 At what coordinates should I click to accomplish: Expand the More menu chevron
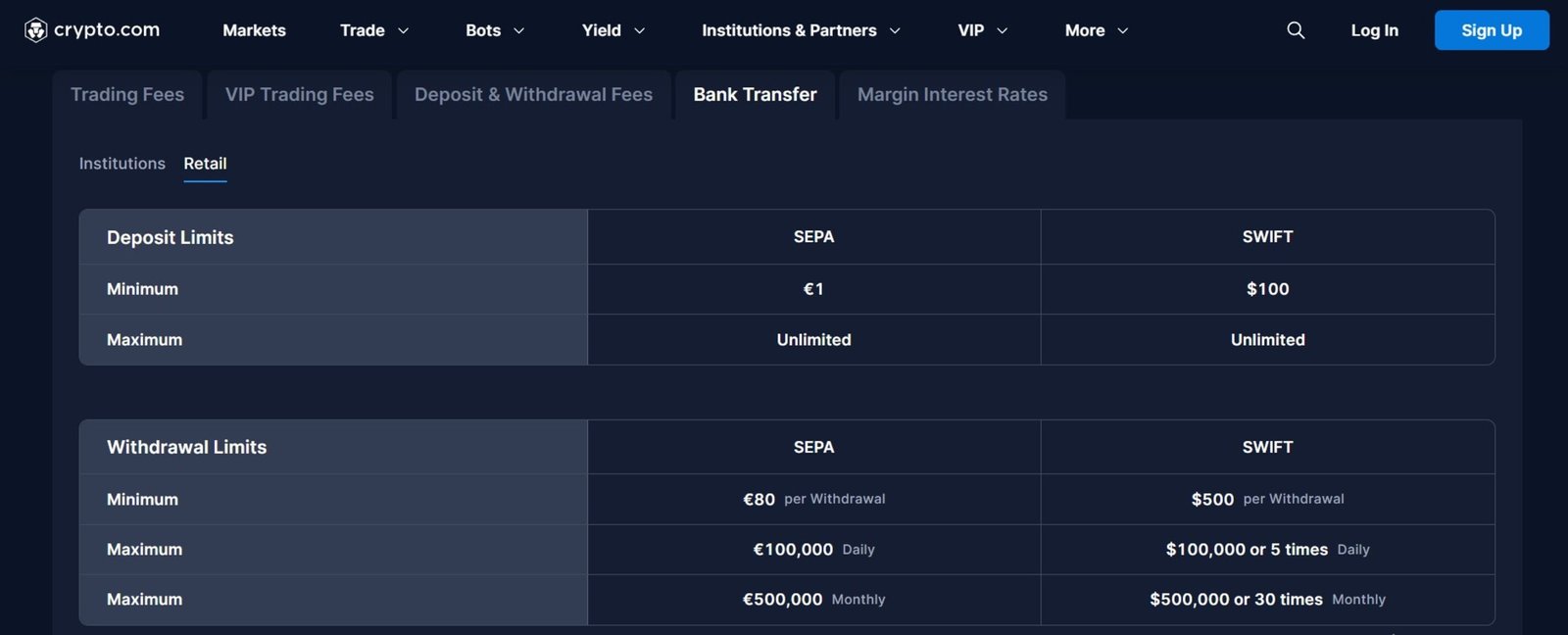click(x=1123, y=31)
